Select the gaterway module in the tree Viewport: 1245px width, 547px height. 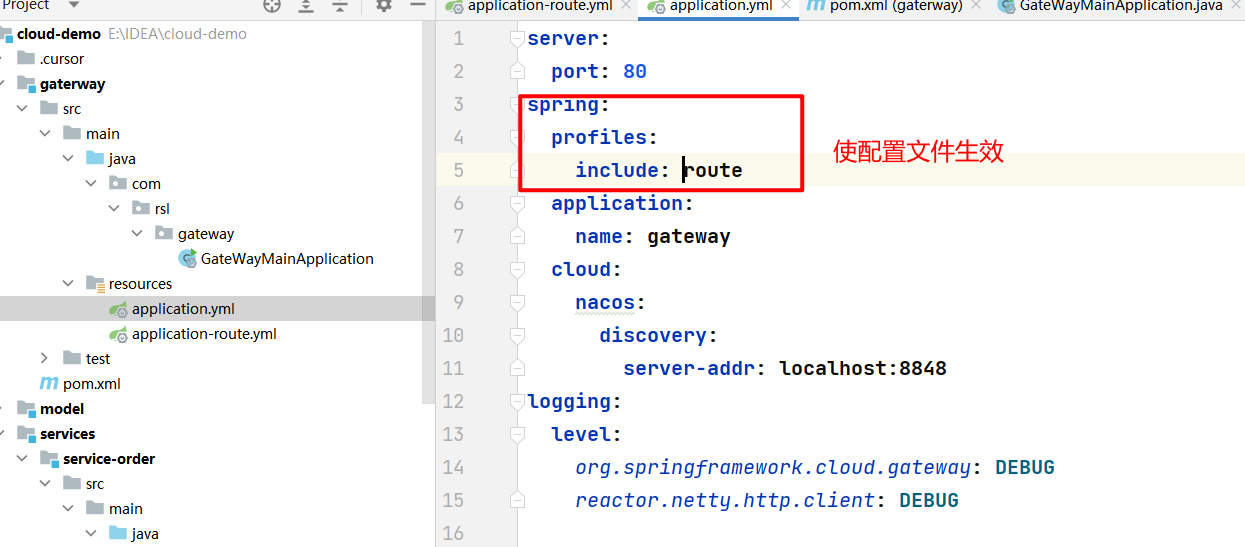(x=72, y=84)
